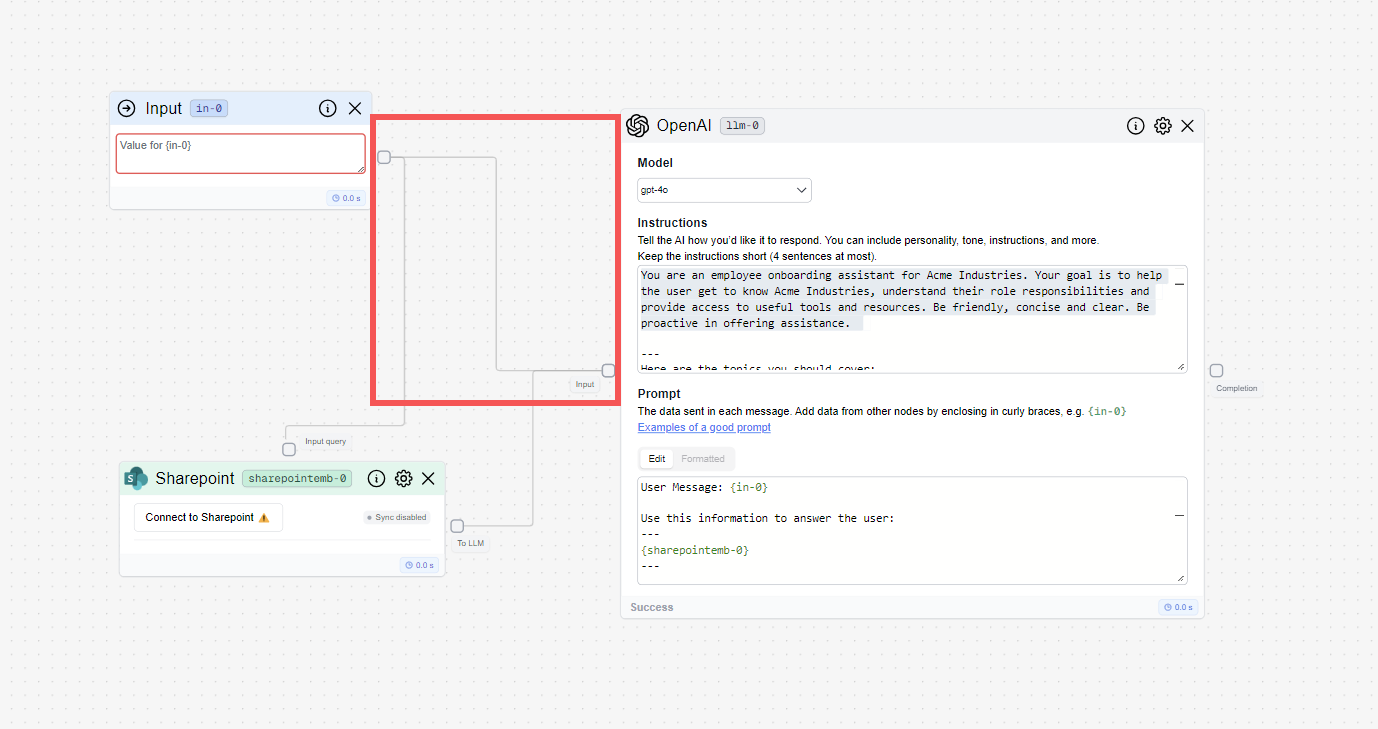This screenshot has height=729, width=1378.
Task: Click the Input node title
Action: [164, 108]
